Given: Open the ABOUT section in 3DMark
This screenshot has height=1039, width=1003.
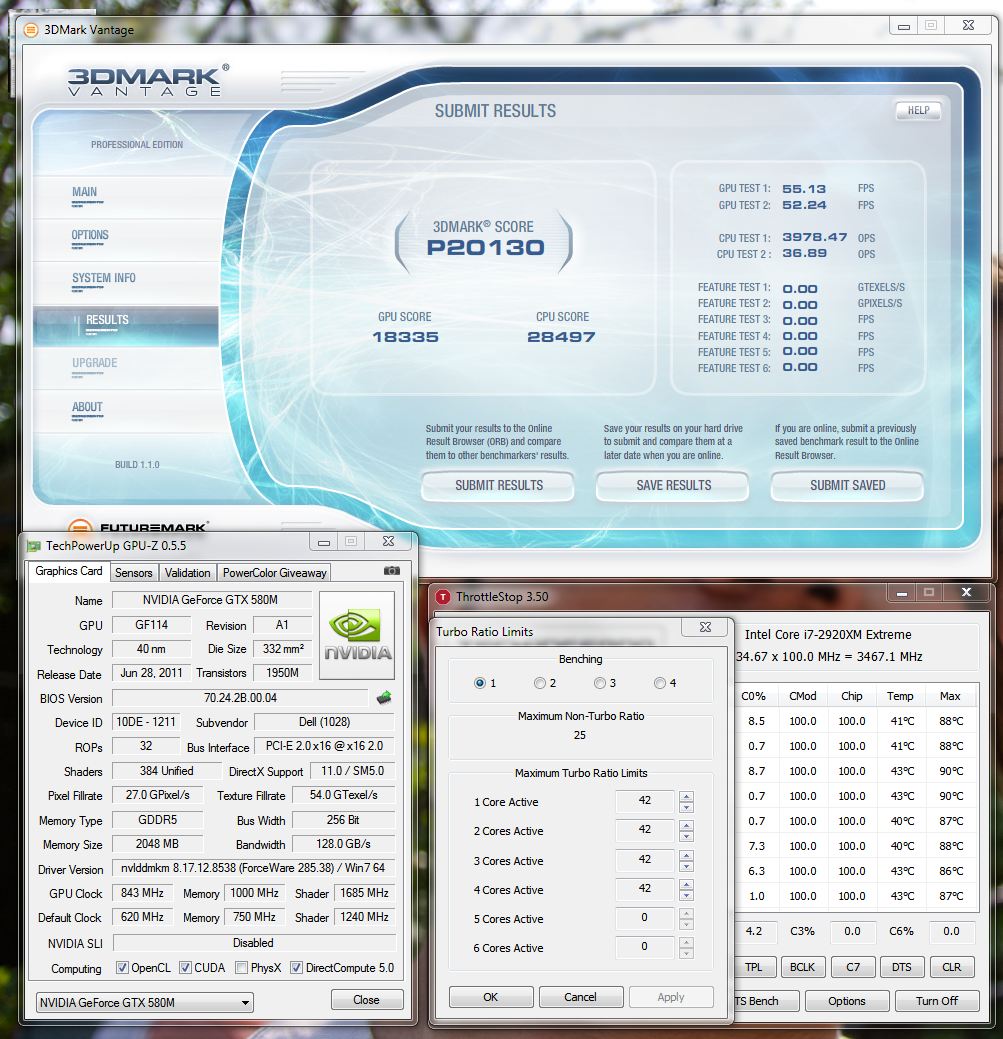Looking at the screenshot, I should click(x=87, y=407).
